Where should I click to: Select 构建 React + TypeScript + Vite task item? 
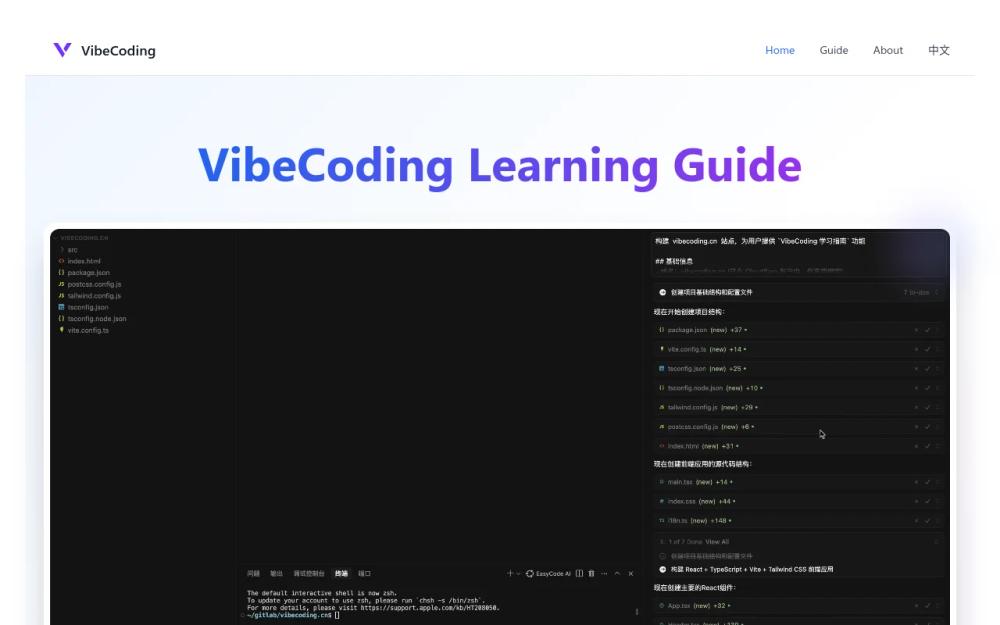pyautogui.click(x=746, y=570)
